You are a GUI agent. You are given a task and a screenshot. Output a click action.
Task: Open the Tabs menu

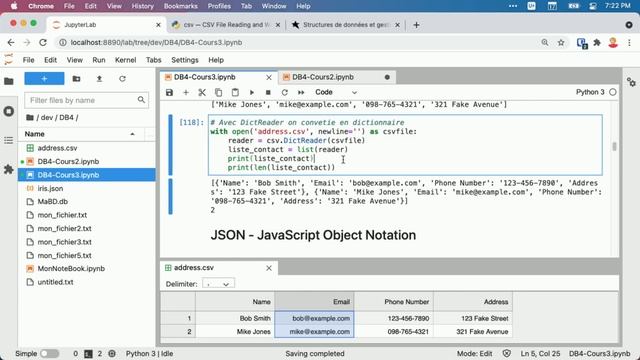pos(153,60)
